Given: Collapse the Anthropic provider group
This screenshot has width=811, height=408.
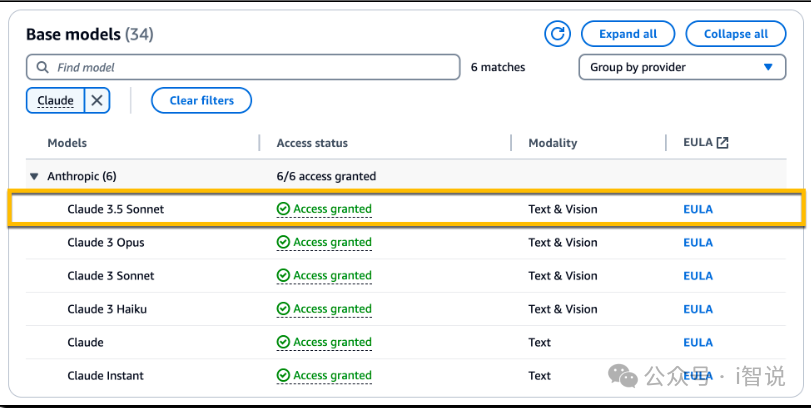Looking at the screenshot, I should pyautogui.click(x=34, y=177).
